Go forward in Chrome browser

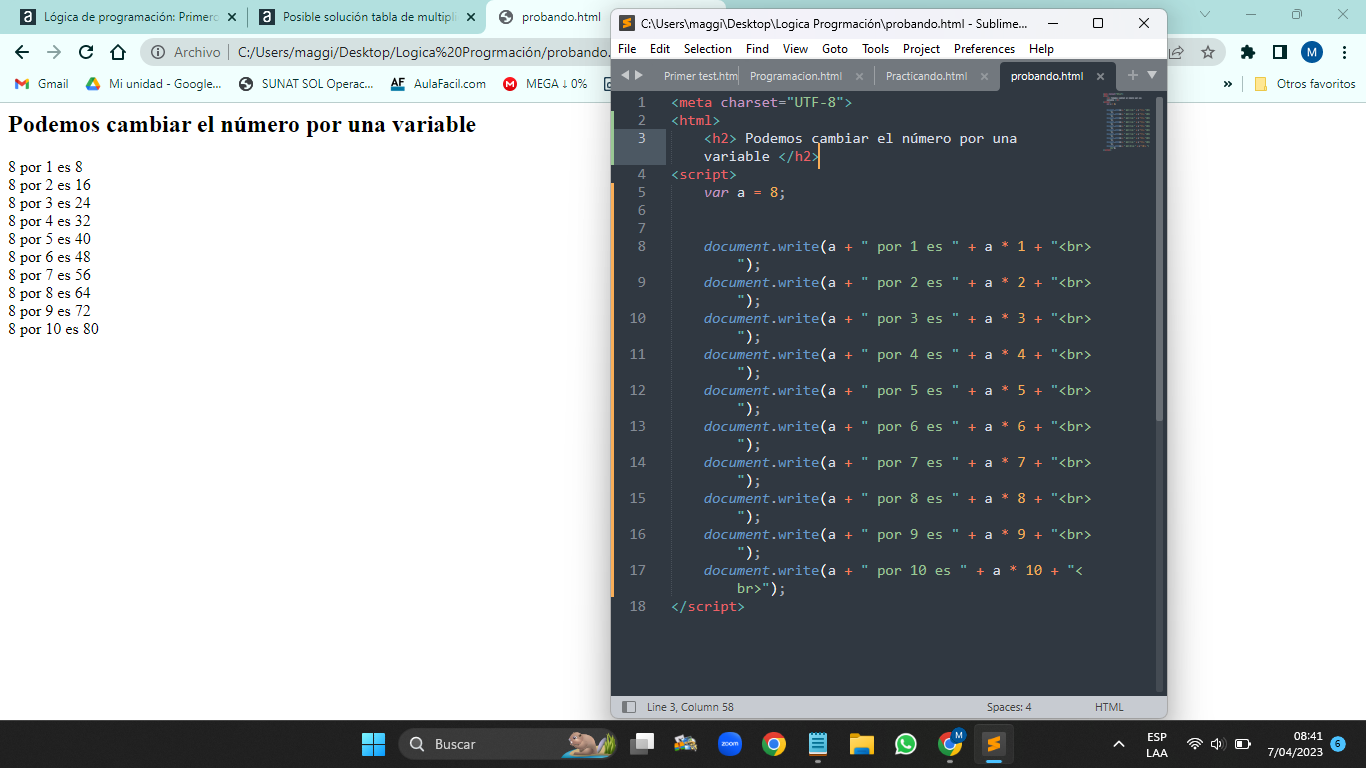tap(54, 52)
